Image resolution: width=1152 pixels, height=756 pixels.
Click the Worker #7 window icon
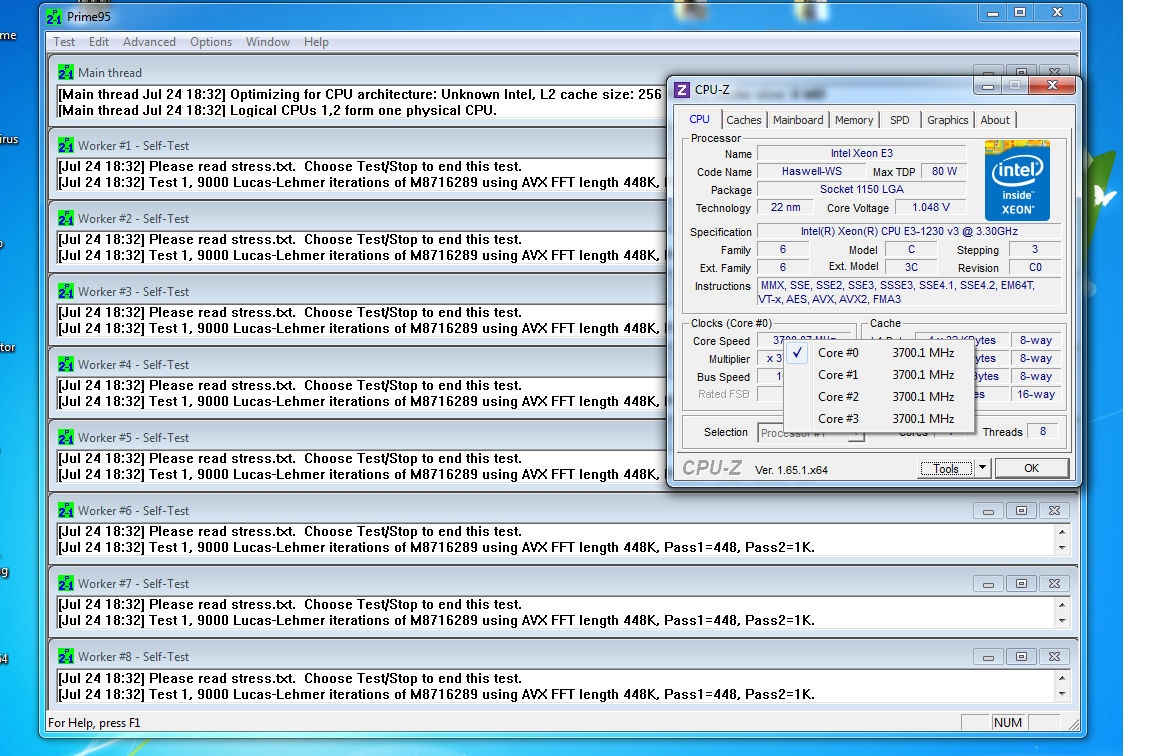point(66,583)
